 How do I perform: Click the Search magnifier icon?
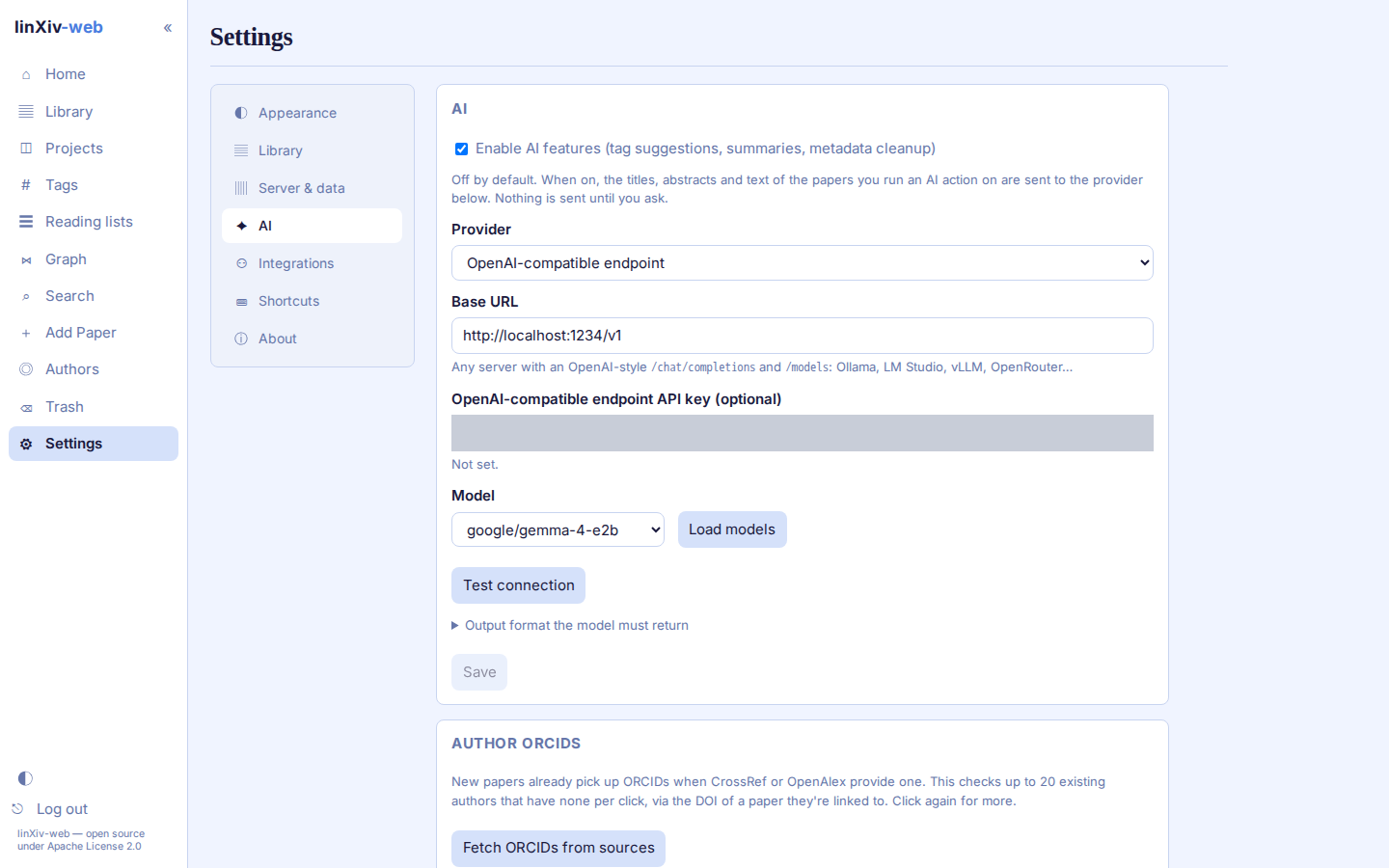coord(26,296)
